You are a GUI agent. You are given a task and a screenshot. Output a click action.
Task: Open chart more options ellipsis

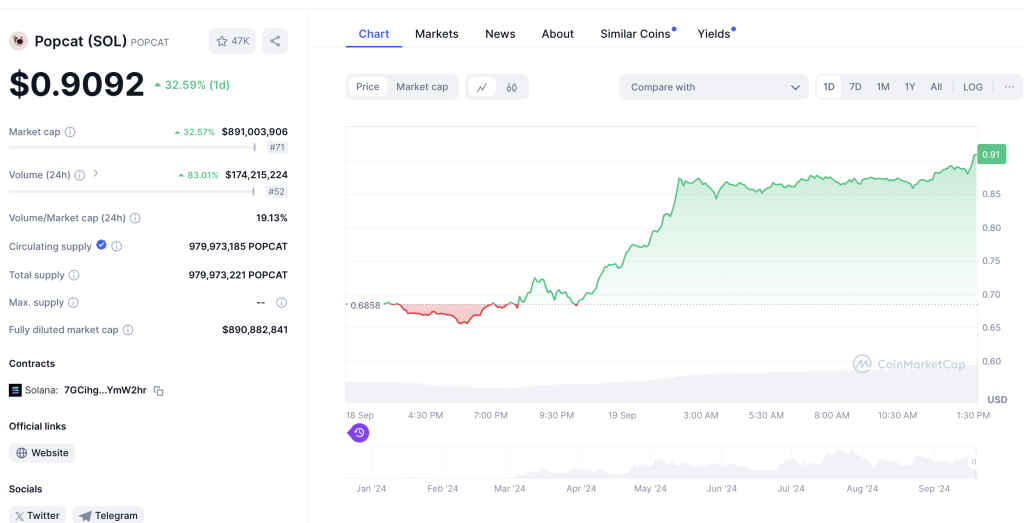pyautogui.click(x=1009, y=87)
